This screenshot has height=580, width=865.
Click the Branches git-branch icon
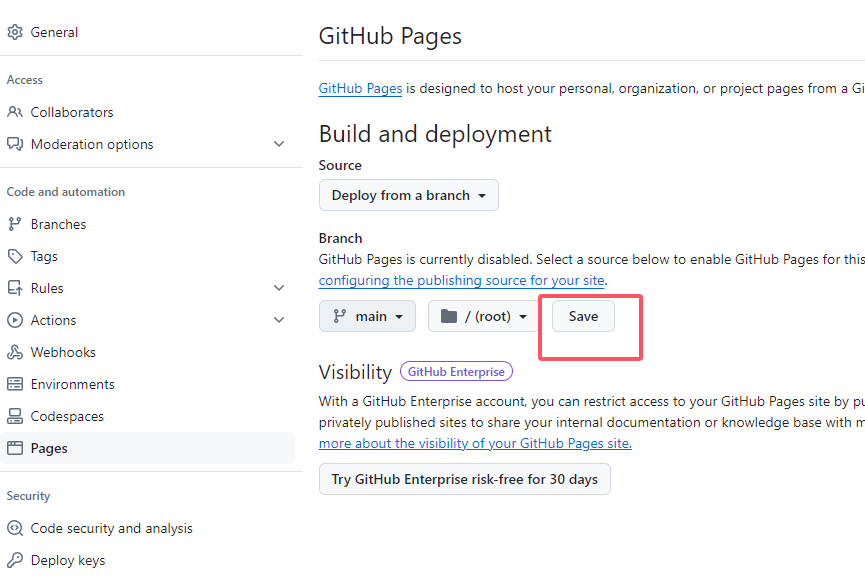tap(15, 224)
